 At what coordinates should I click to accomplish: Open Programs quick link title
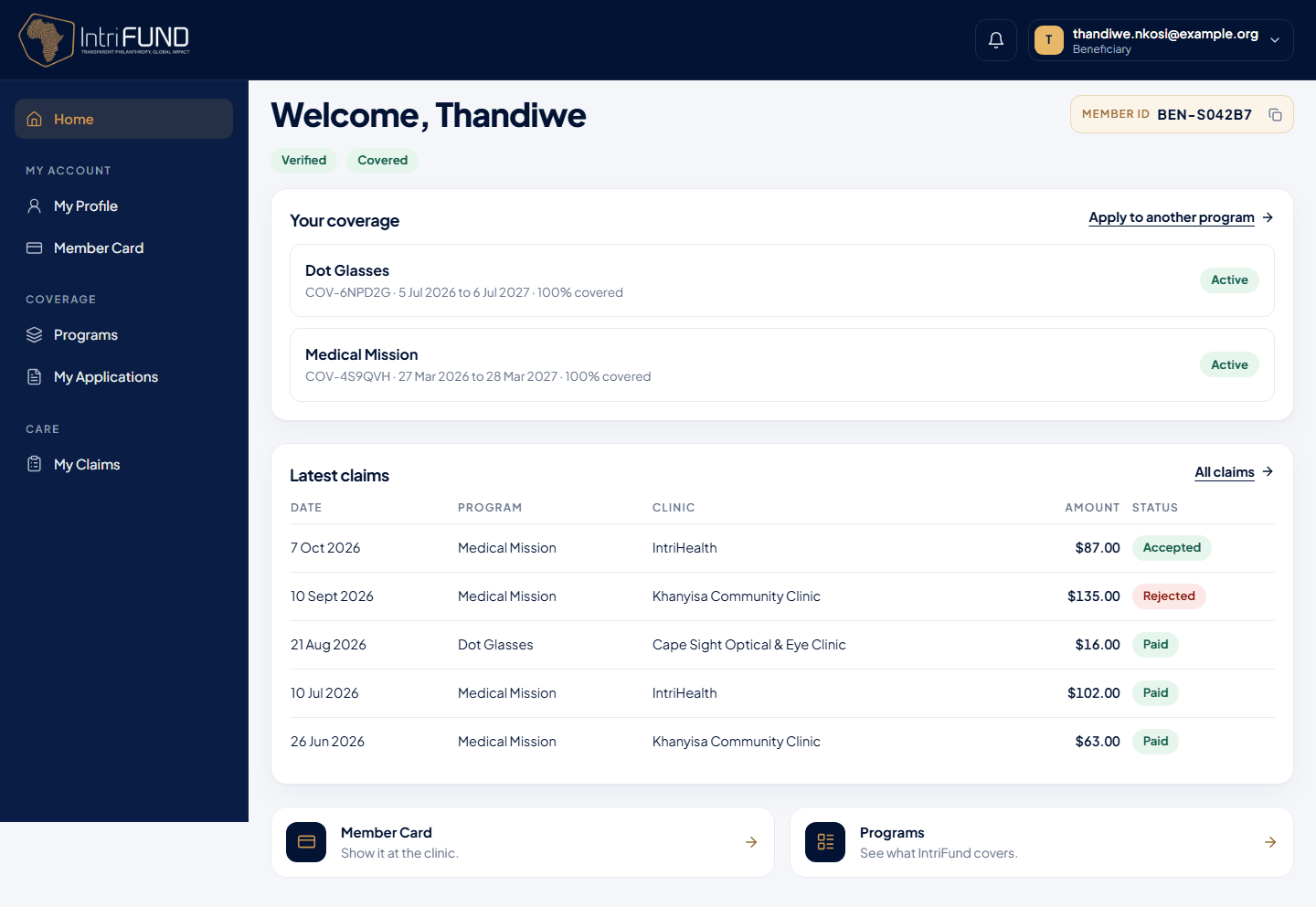tap(892, 833)
